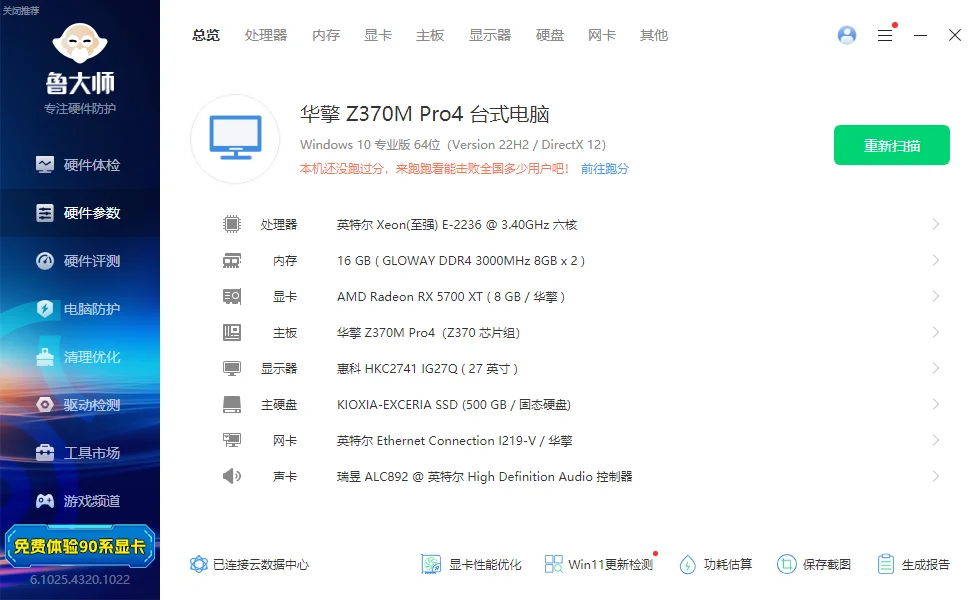This screenshot has height=600, width=980.
Task: Click the 免费体验90系显卡 promotional banner
Action: [x=80, y=546]
